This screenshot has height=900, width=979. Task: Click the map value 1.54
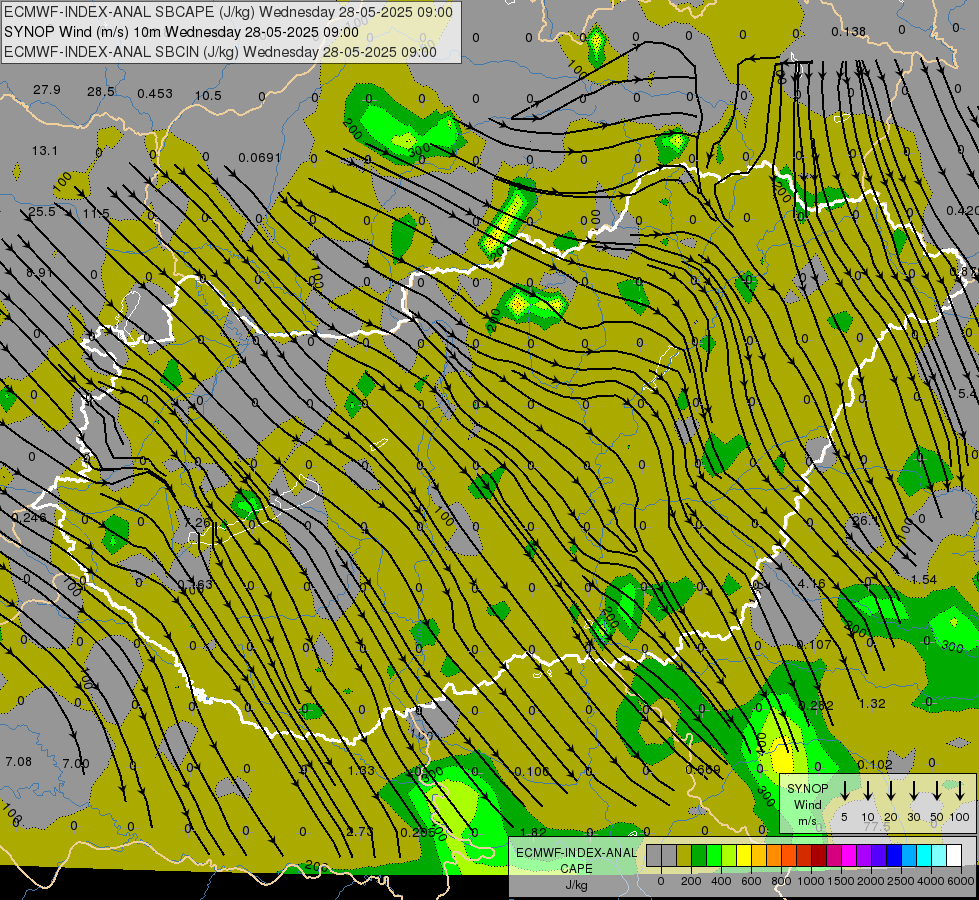[x=923, y=580]
